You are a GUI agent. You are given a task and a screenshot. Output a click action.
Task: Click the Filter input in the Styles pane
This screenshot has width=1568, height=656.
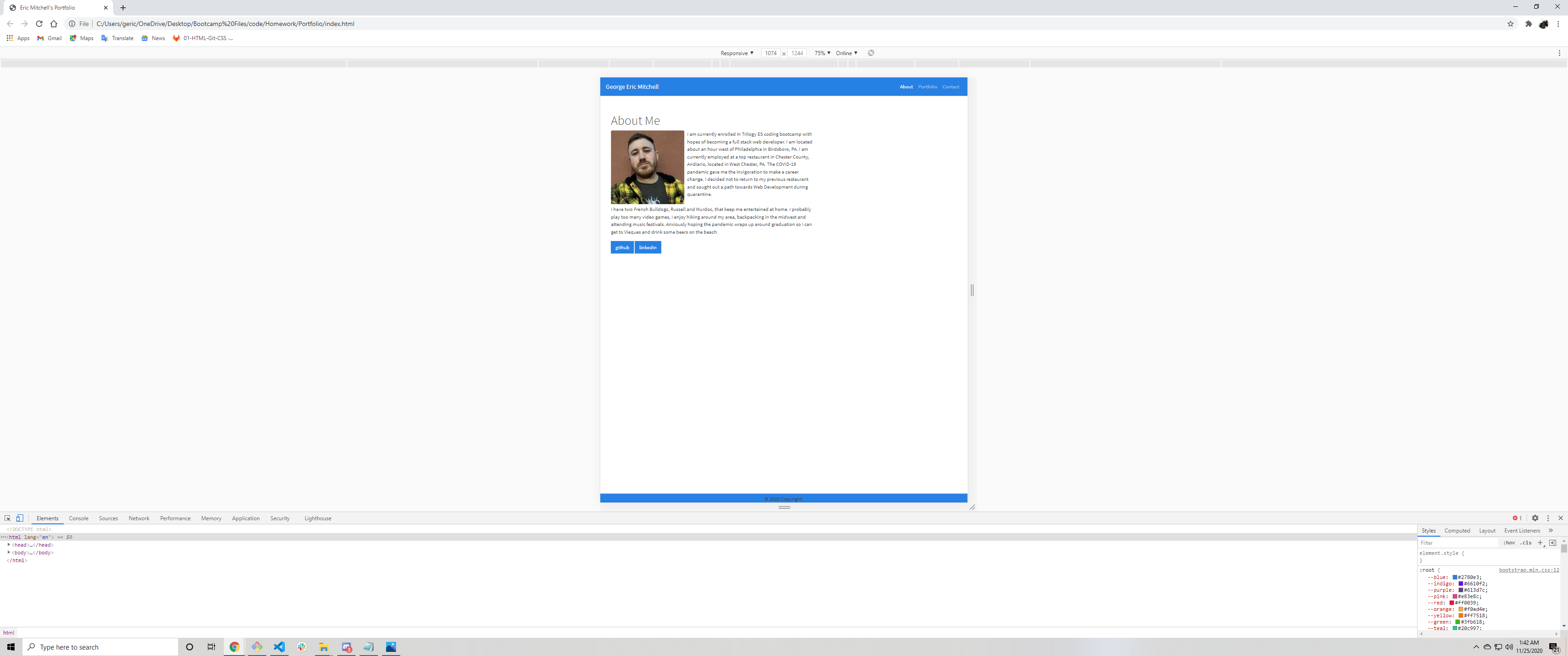pyautogui.click(x=1459, y=543)
